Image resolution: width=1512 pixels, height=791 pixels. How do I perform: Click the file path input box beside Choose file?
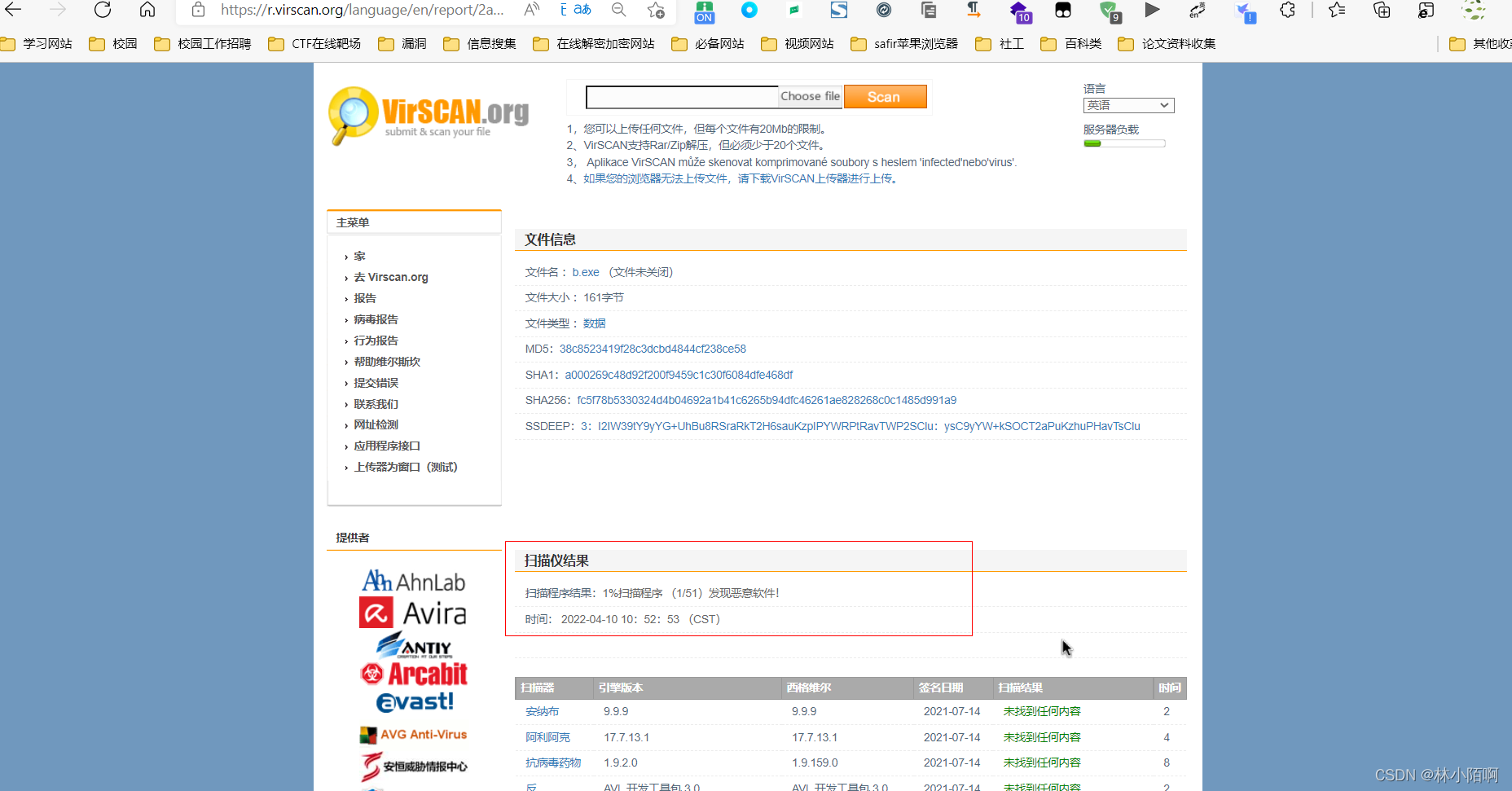[x=682, y=97]
